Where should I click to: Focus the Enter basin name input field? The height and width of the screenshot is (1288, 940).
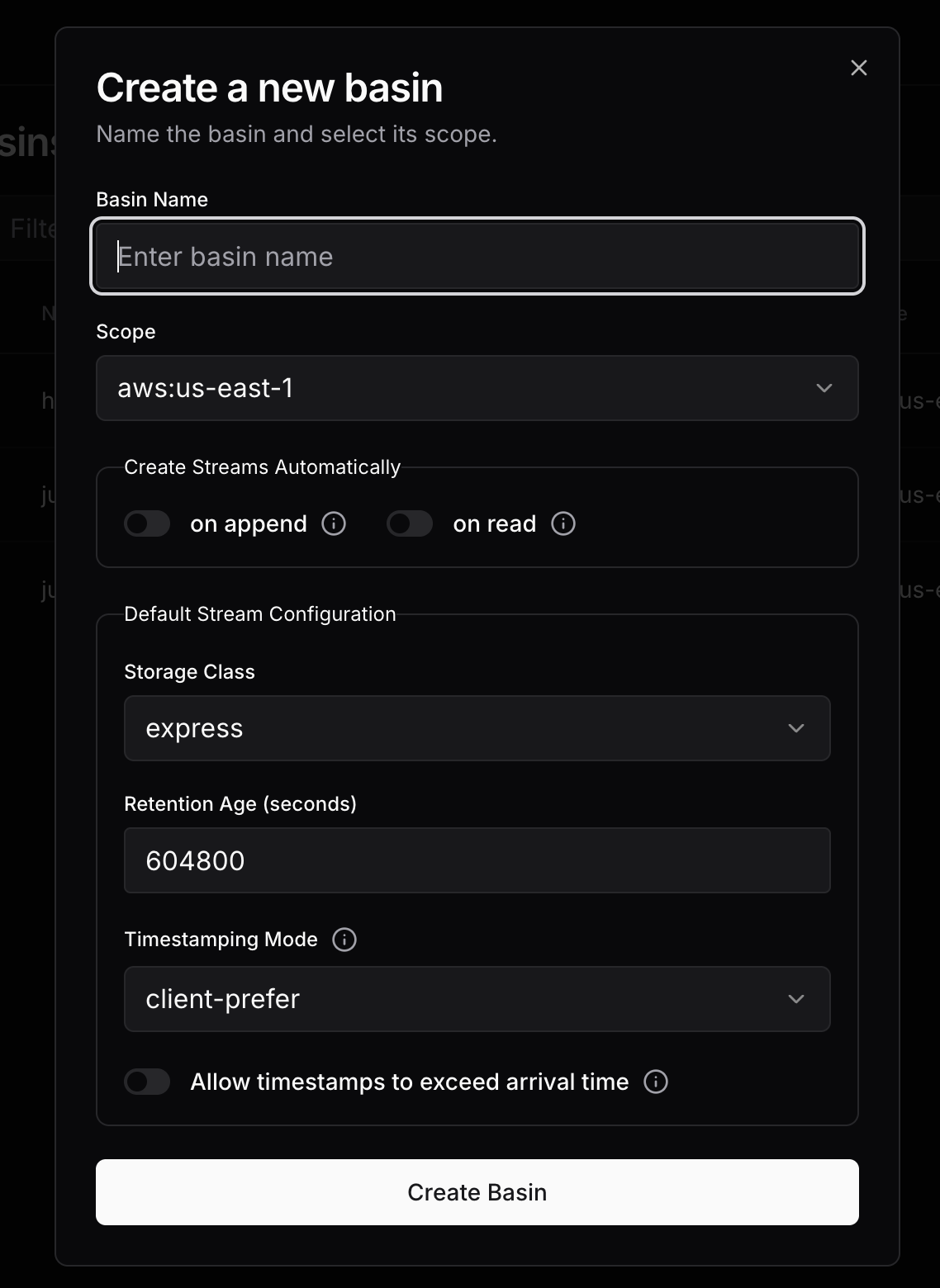coord(477,256)
